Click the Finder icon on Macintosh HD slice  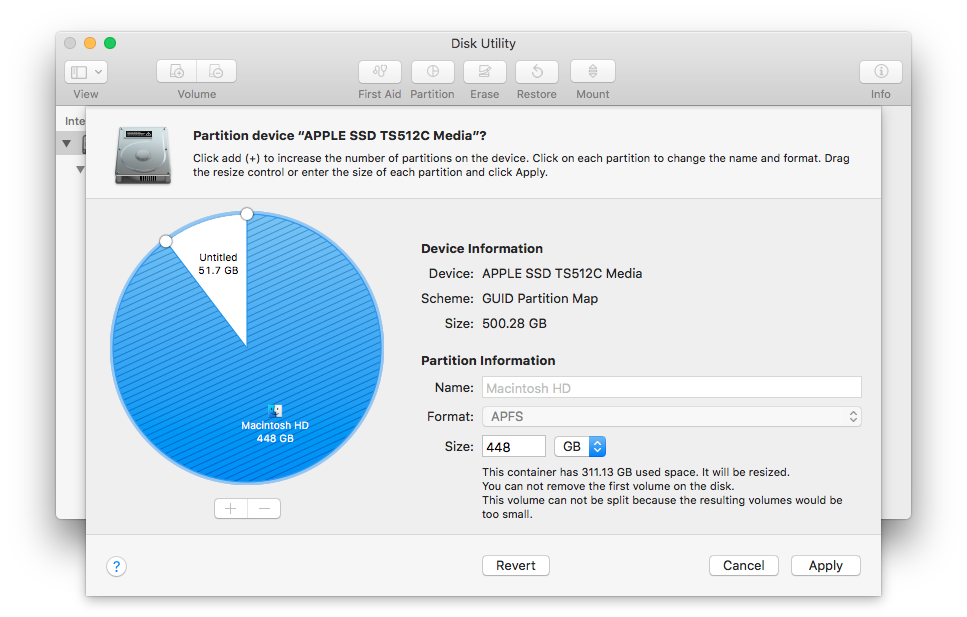point(275,411)
